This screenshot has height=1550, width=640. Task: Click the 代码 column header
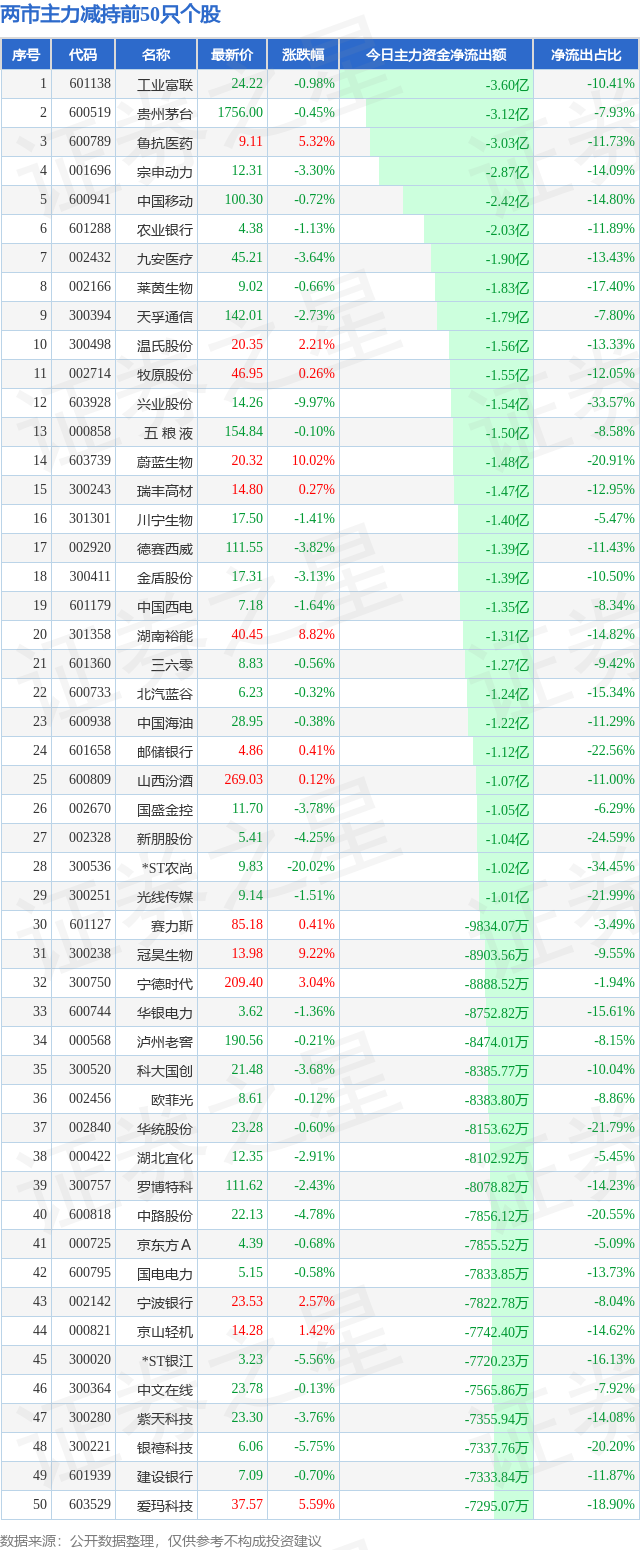pos(83,55)
